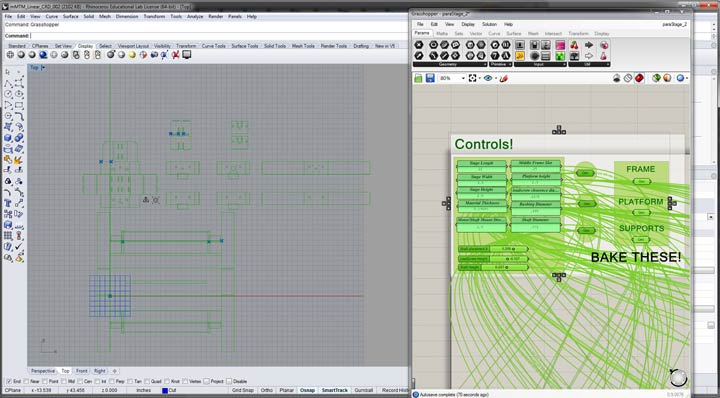Click the orange sphere preview icon in Grasshopper toolbar
Viewport: 720px width, 398px height.
[667, 78]
